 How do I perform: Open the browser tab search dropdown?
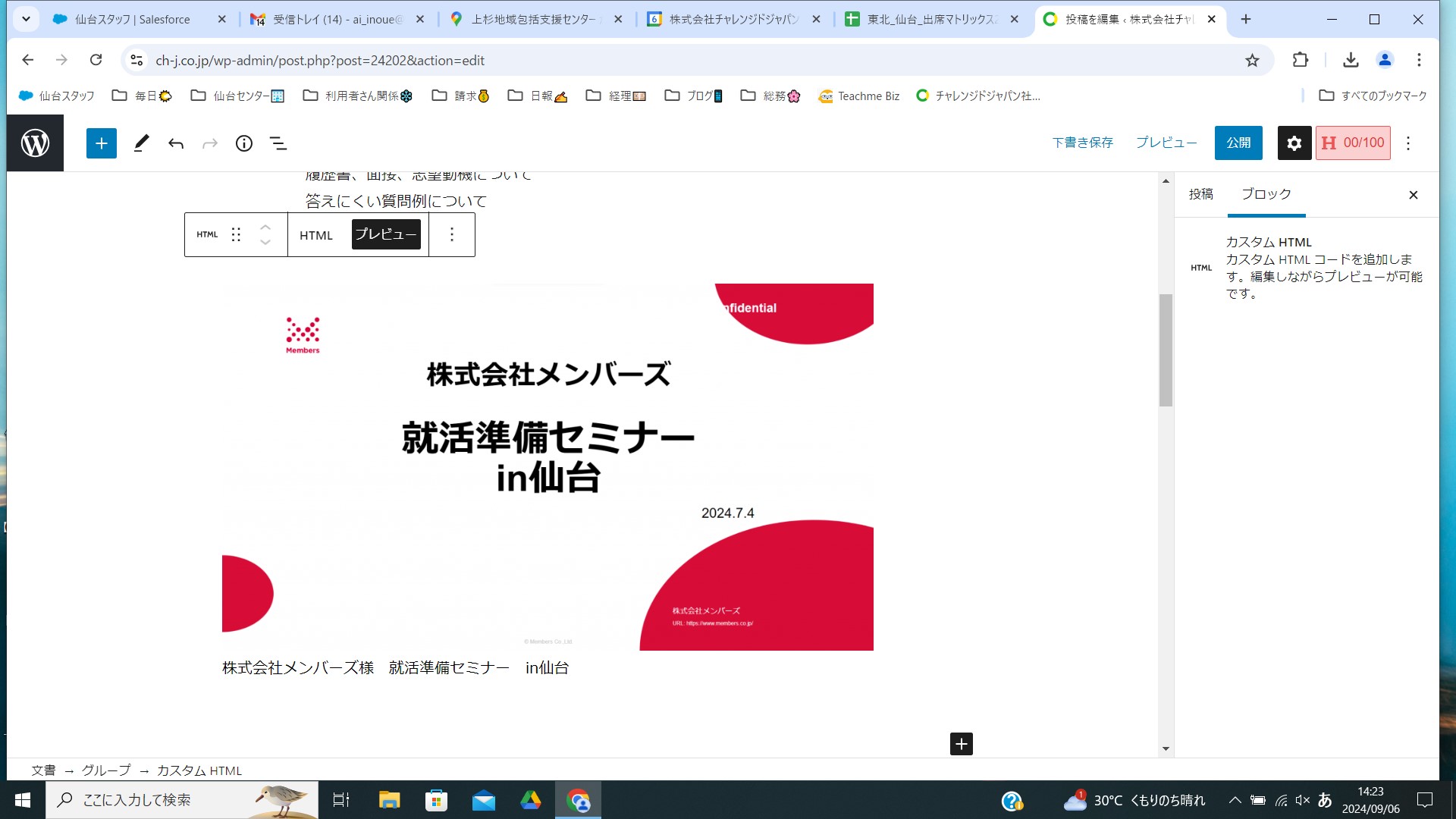pos(26,19)
